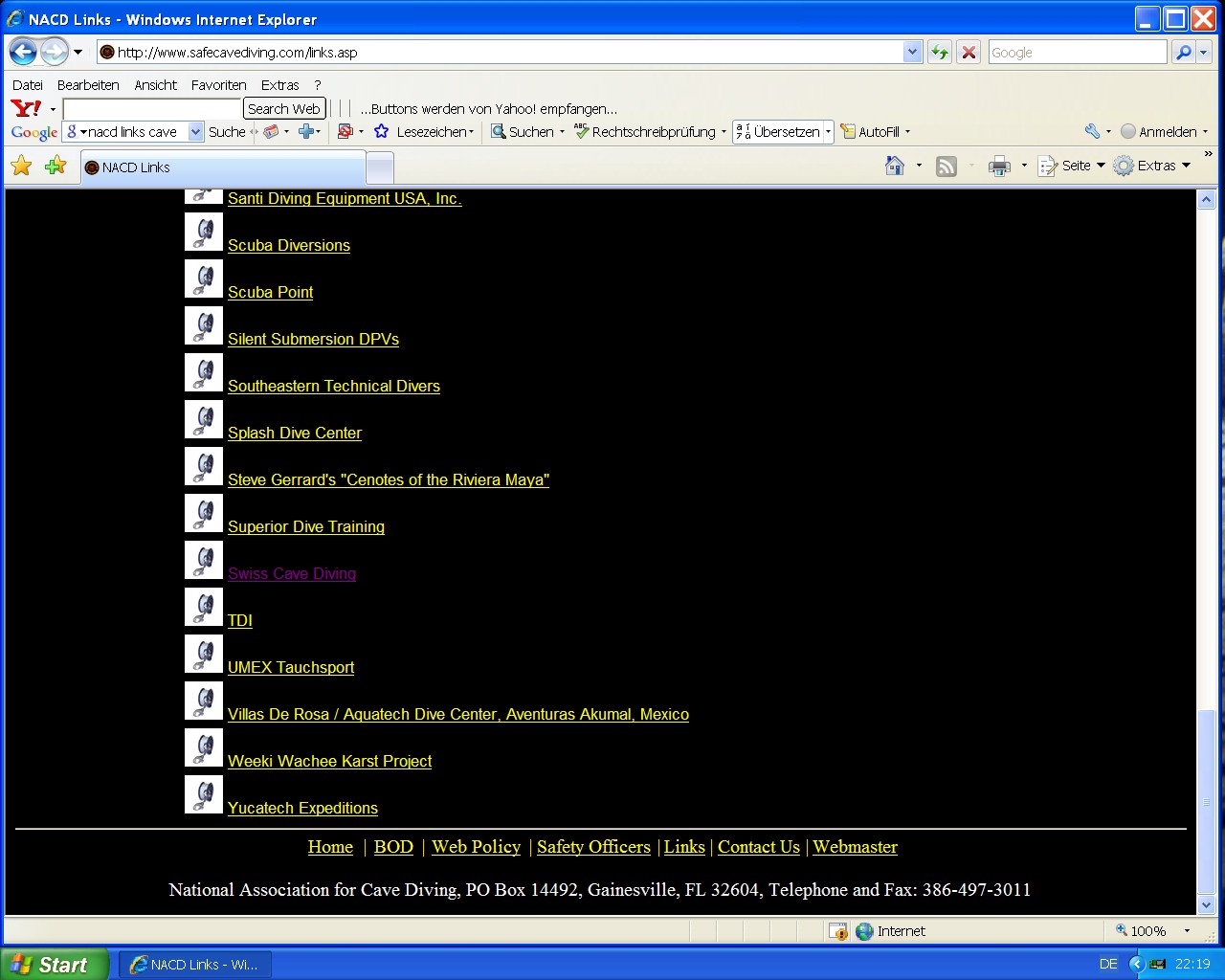Open the Swiss Cave Diving link

click(x=292, y=573)
